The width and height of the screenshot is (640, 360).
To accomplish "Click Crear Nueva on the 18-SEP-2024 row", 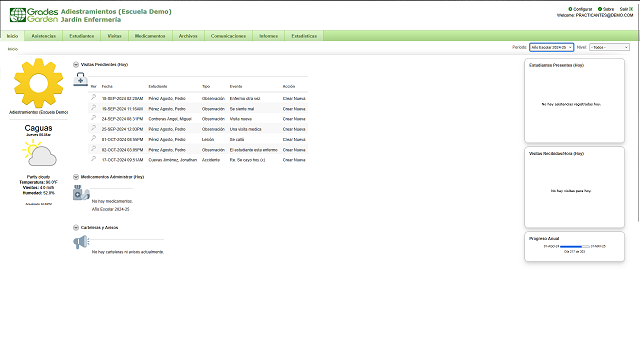I will coord(294,99).
